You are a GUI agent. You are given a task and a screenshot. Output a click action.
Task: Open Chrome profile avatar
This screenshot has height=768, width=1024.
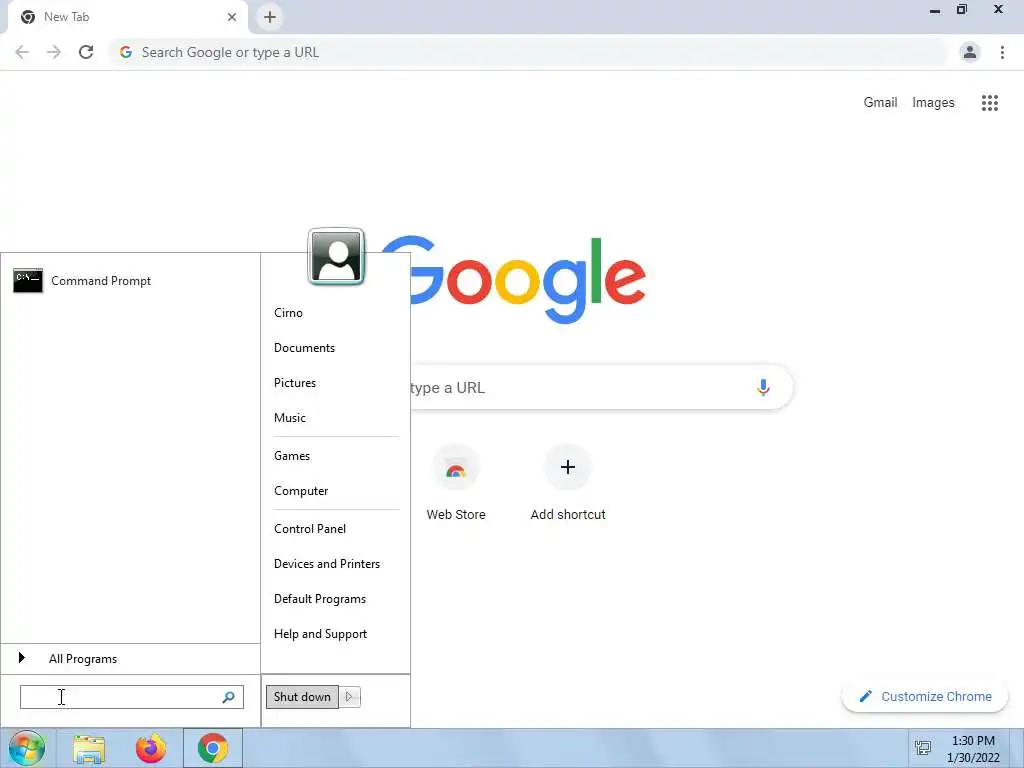(970, 52)
